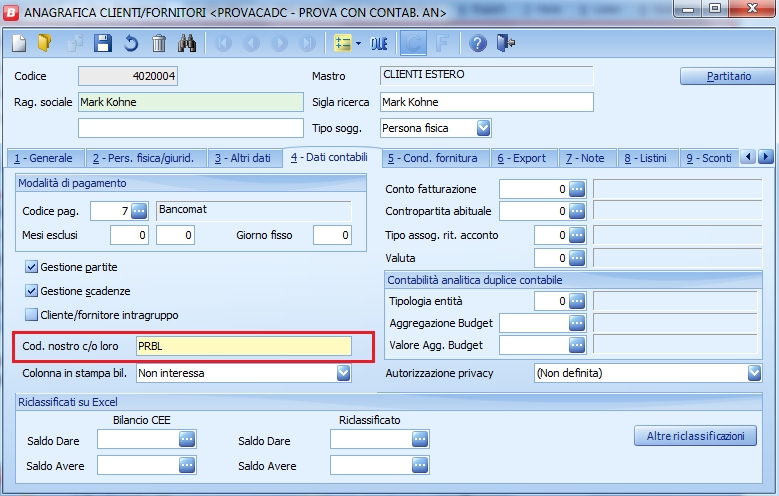Screen dimensions: 779x496
Task: Go to next record navigation icon
Action: [279, 43]
